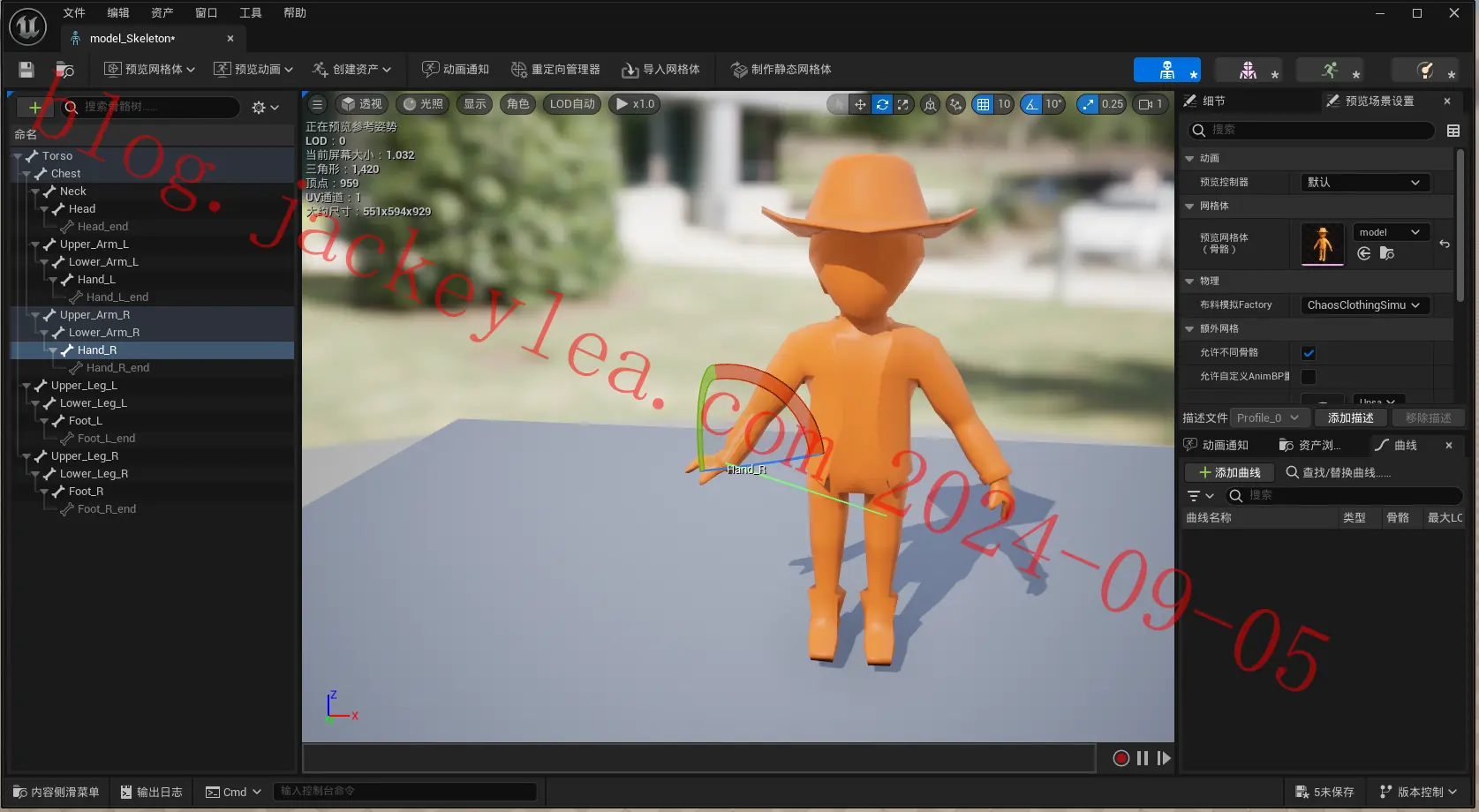Step forward one frame
The width and height of the screenshot is (1479, 812).
coord(1164,758)
